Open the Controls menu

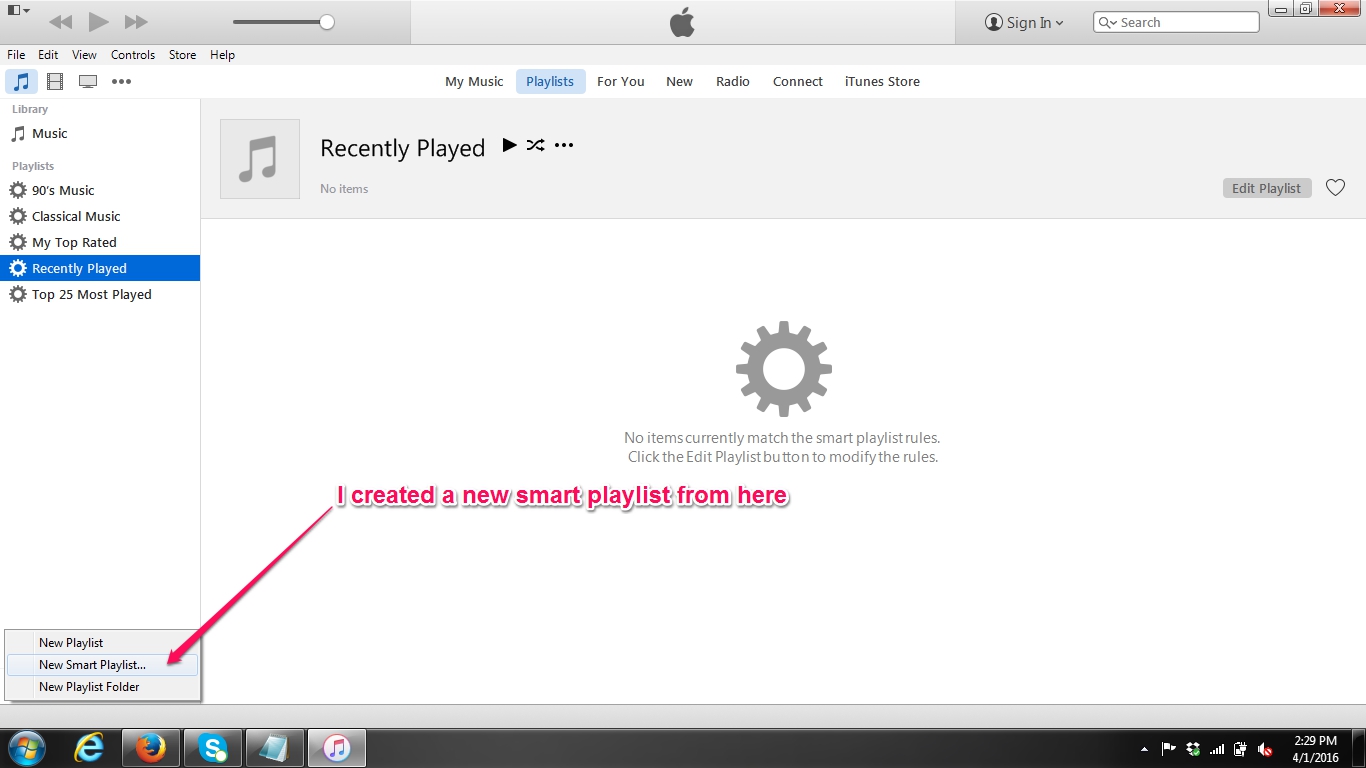point(133,55)
